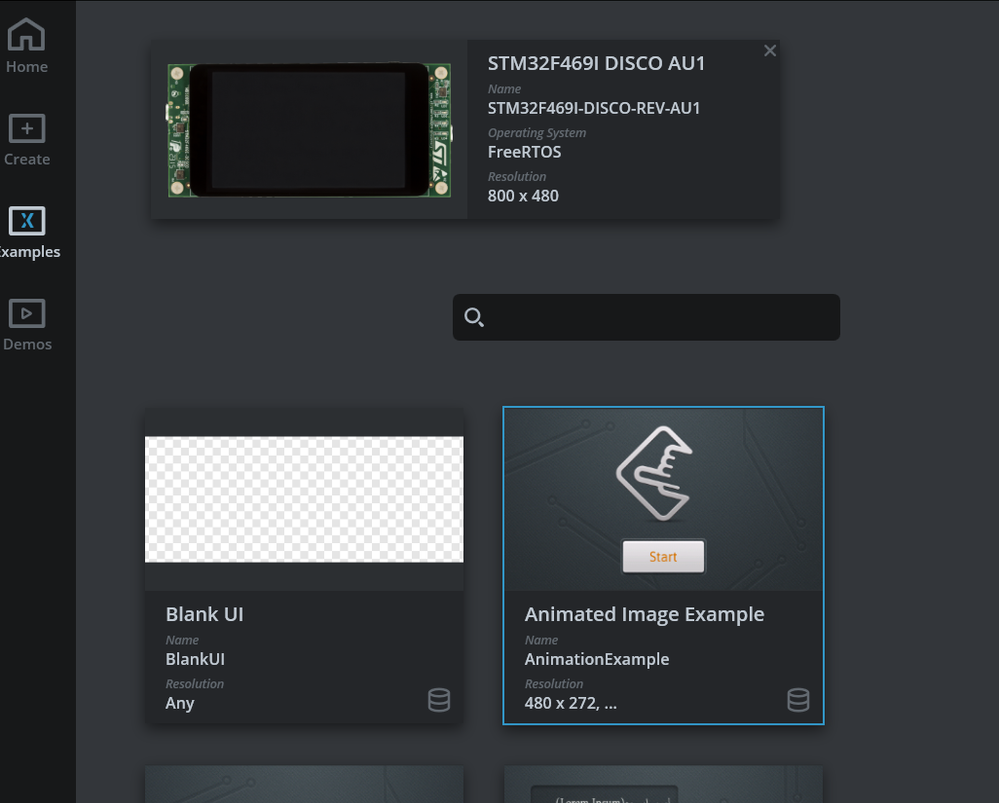The height and width of the screenshot is (803, 999).
Task: Open the Create section
Action: pos(27,140)
